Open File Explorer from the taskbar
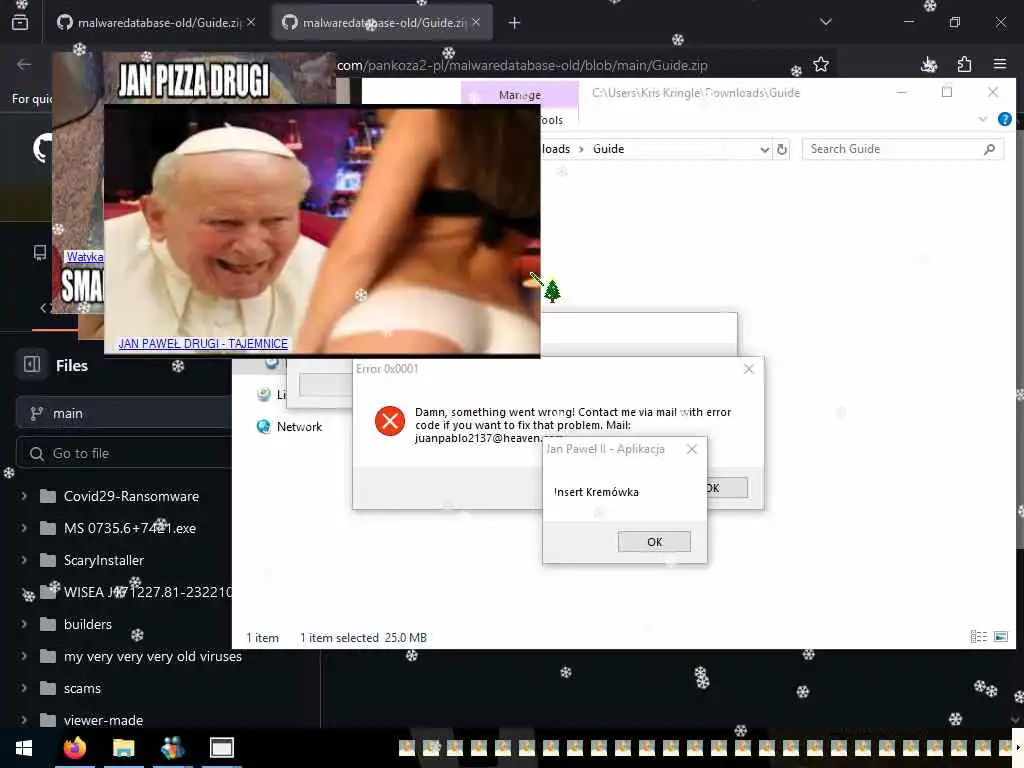The height and width of the screenshot is (768, 1024). (123, 748)
